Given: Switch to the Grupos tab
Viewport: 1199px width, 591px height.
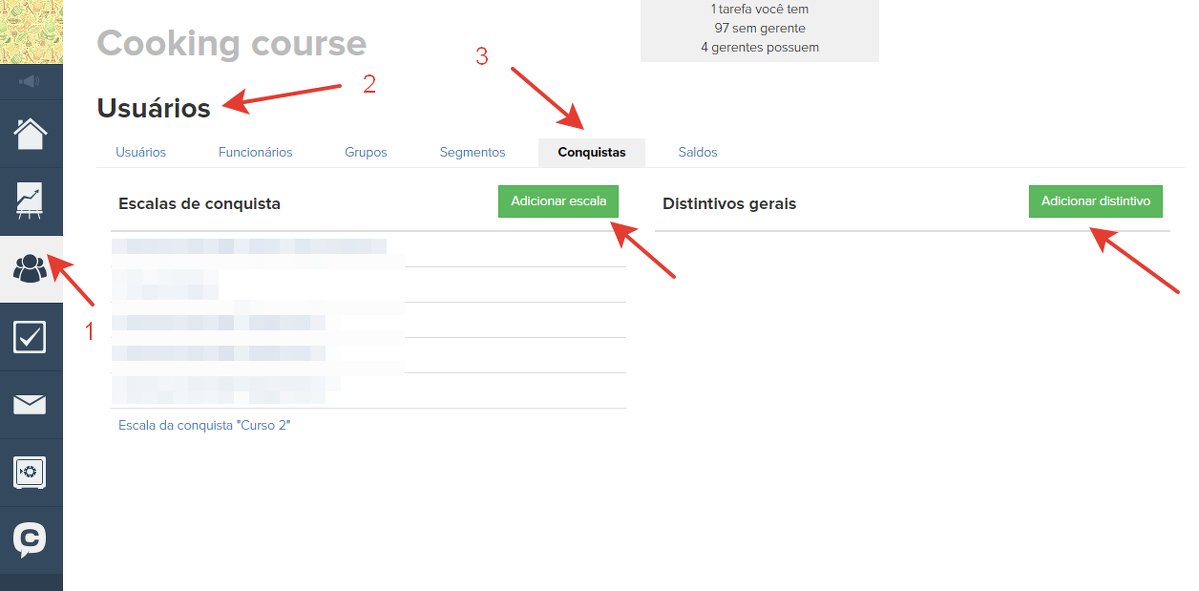Looking at the screenshot, I should point(366,152).
